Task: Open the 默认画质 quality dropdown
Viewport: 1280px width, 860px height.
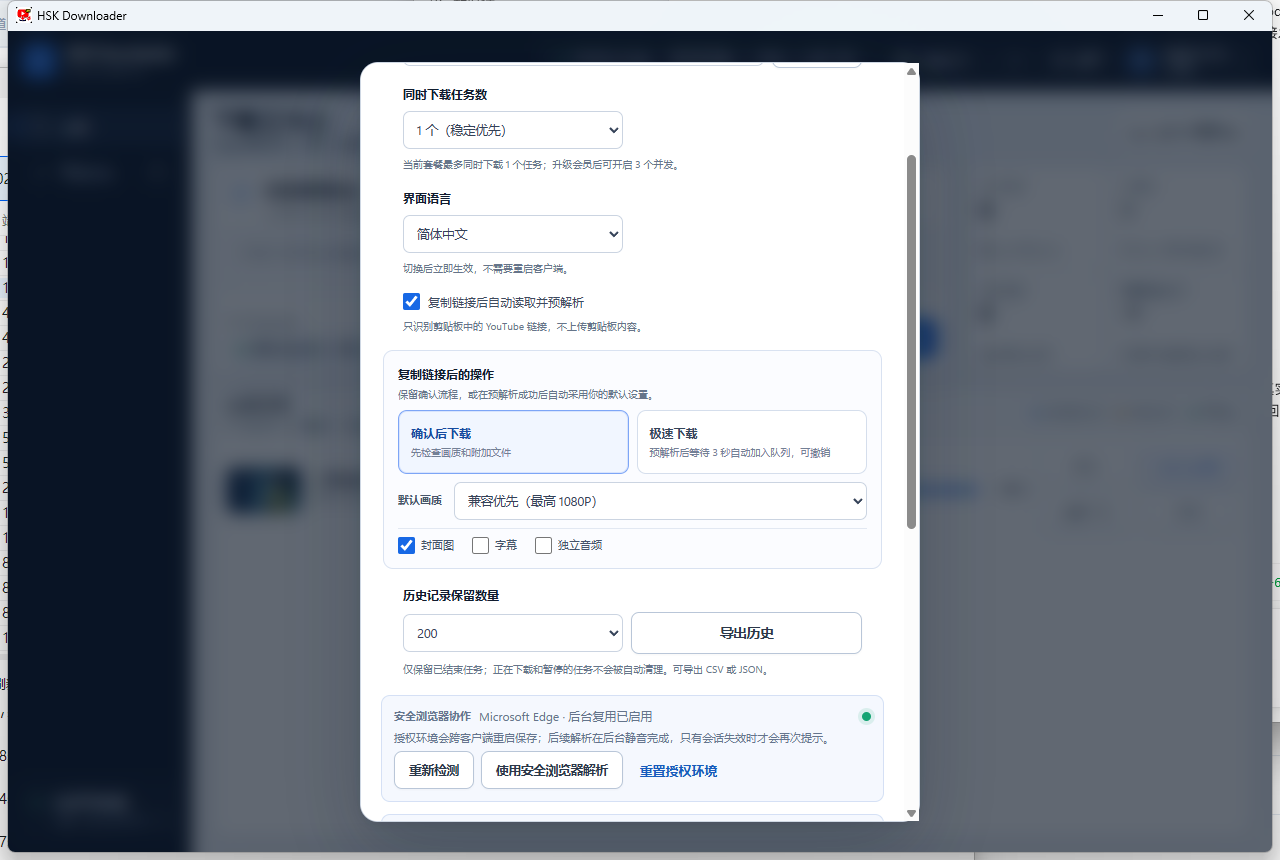Action: click(660, 501)
